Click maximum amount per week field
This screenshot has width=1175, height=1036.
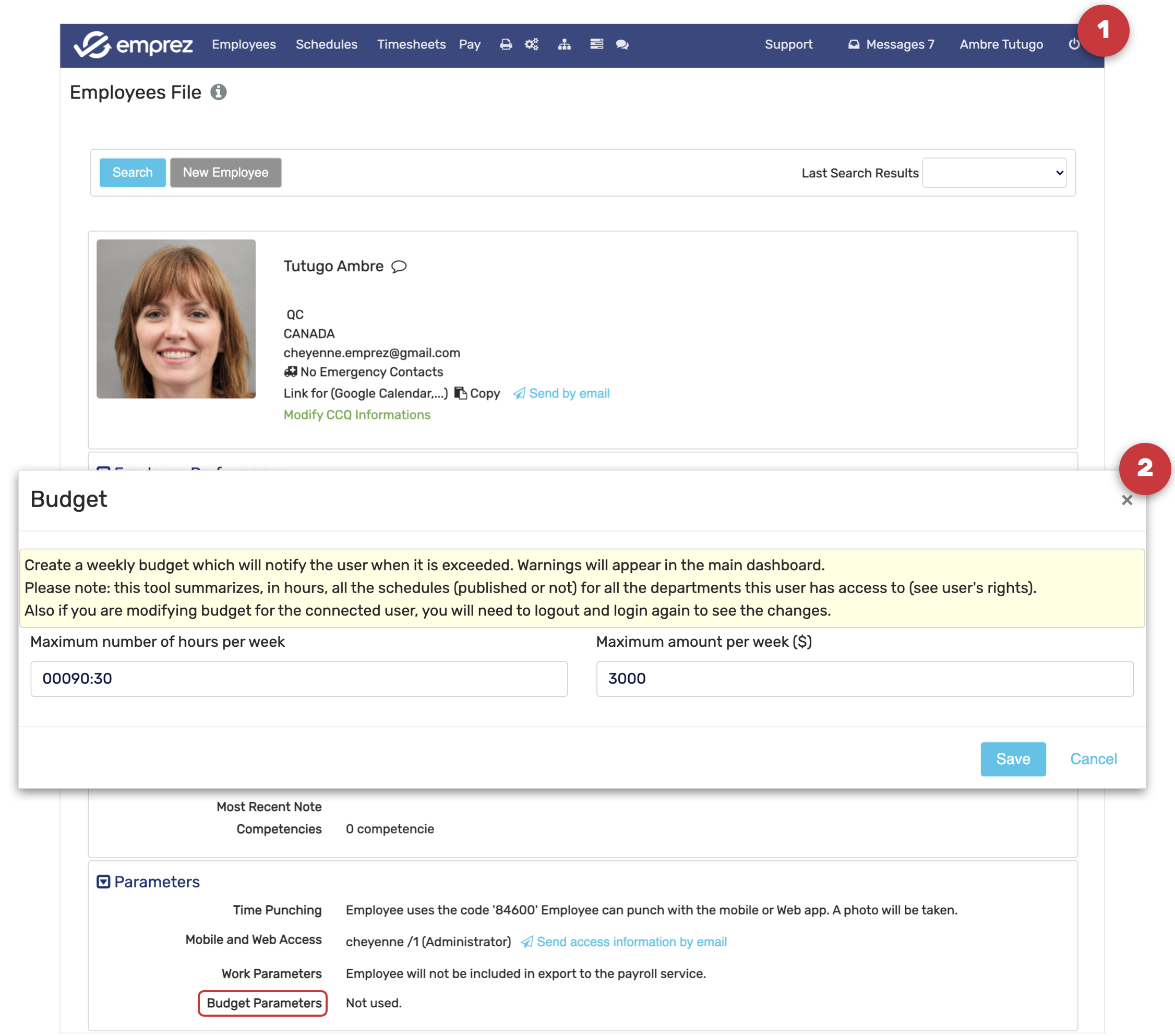click(x=864, y=679)
